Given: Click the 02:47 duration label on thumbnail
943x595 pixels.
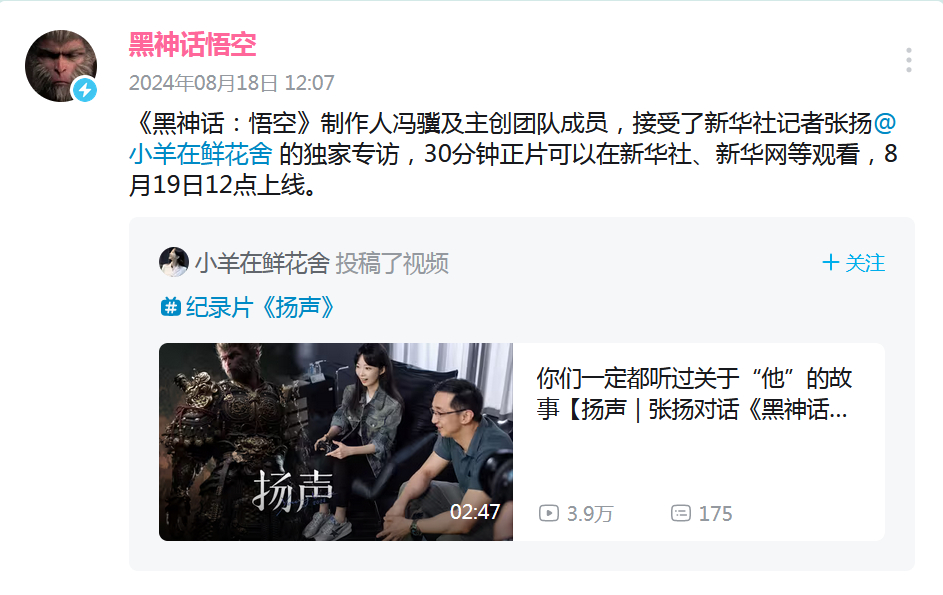Looking at the screenshot, I should pyautogui.click(x=475, y=512).
